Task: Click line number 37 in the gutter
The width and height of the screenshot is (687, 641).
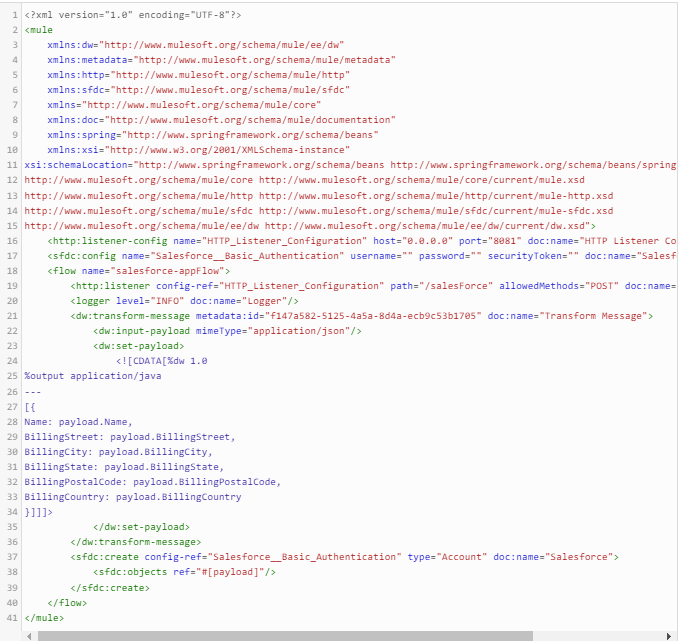Action: pos(12,556)
